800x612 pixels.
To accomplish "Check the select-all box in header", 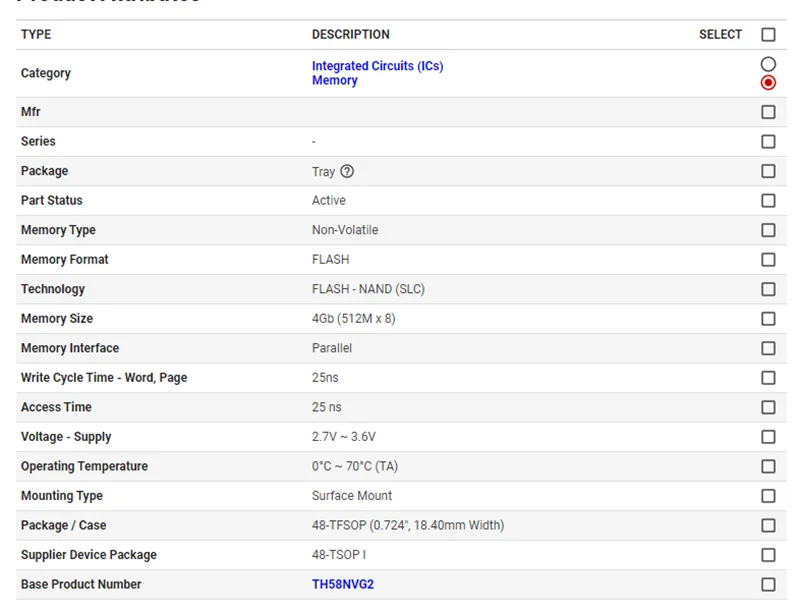I will (768, 35).
